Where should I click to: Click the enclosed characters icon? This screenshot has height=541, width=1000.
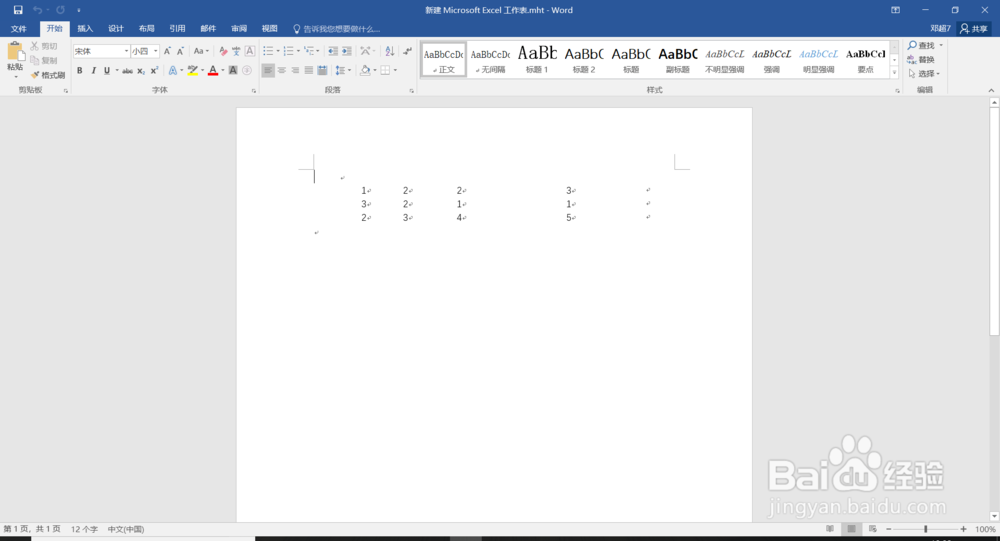(x=247, y=71)
